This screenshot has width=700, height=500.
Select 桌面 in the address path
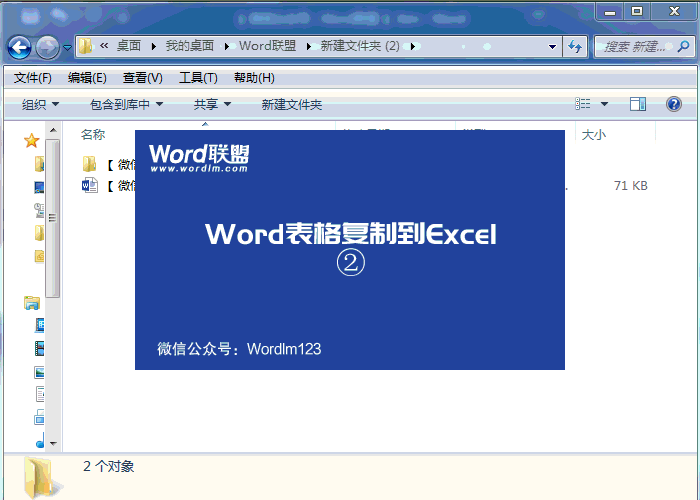click(129, 46)
